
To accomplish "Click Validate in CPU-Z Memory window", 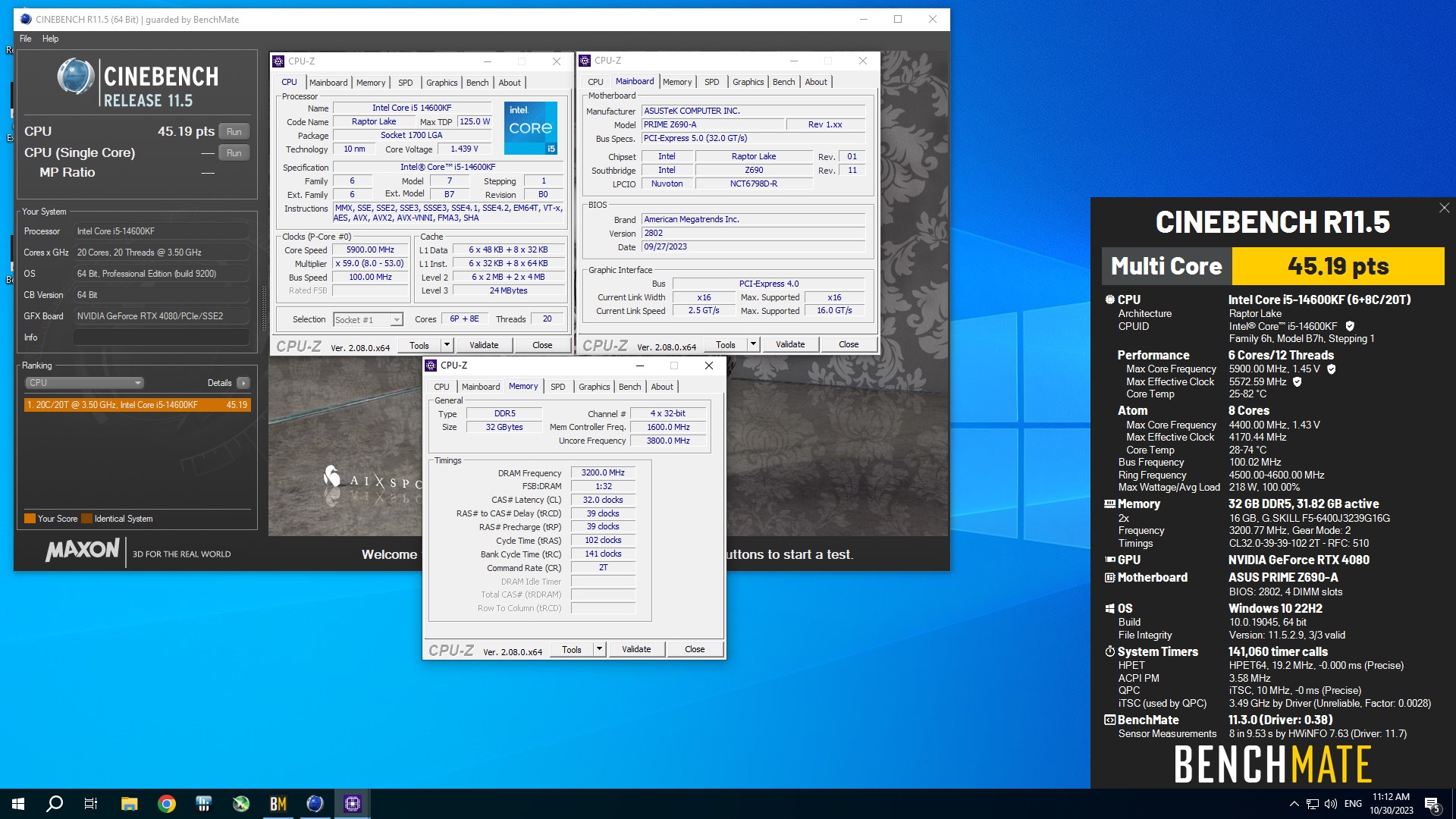I will point(636,649).
